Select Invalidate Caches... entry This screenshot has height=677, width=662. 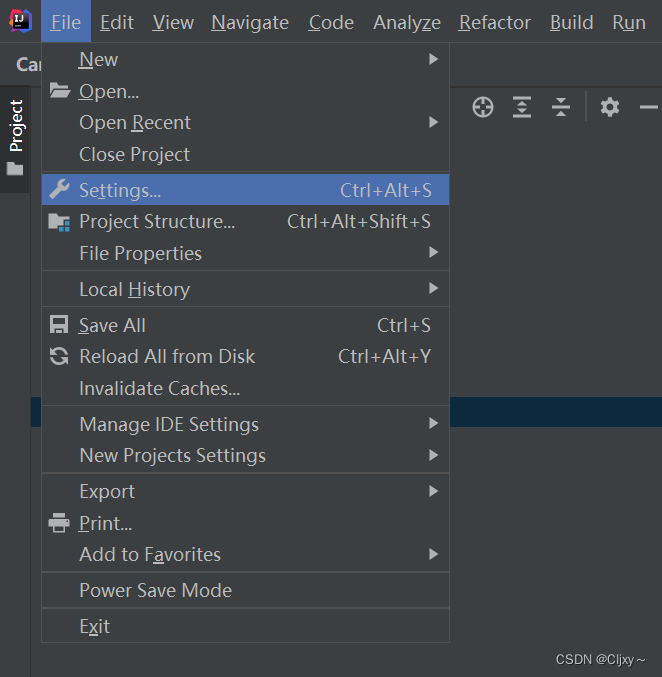tap(245, 389)
